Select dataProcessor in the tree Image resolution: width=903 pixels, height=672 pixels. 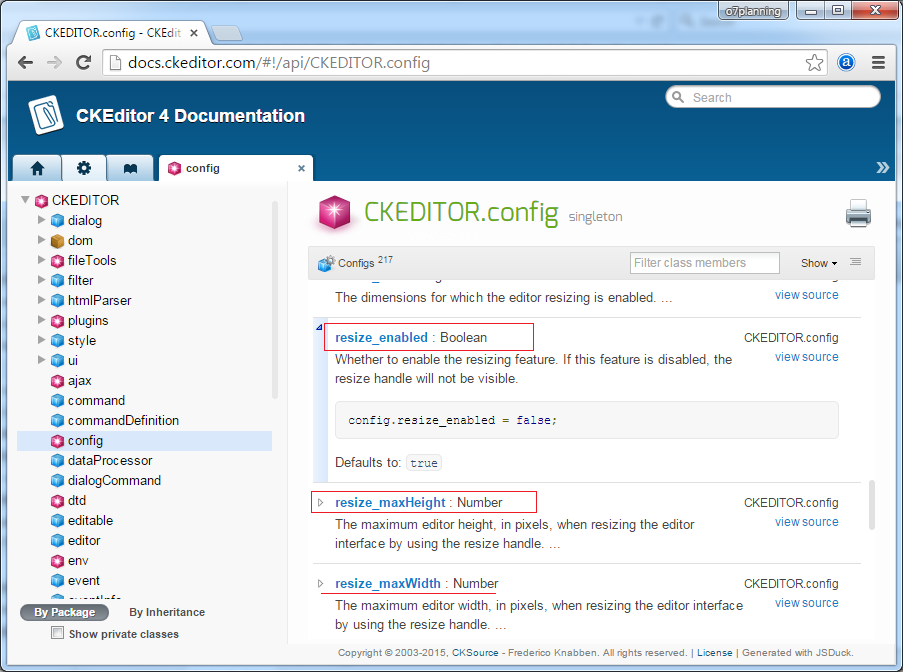point(110,461)
